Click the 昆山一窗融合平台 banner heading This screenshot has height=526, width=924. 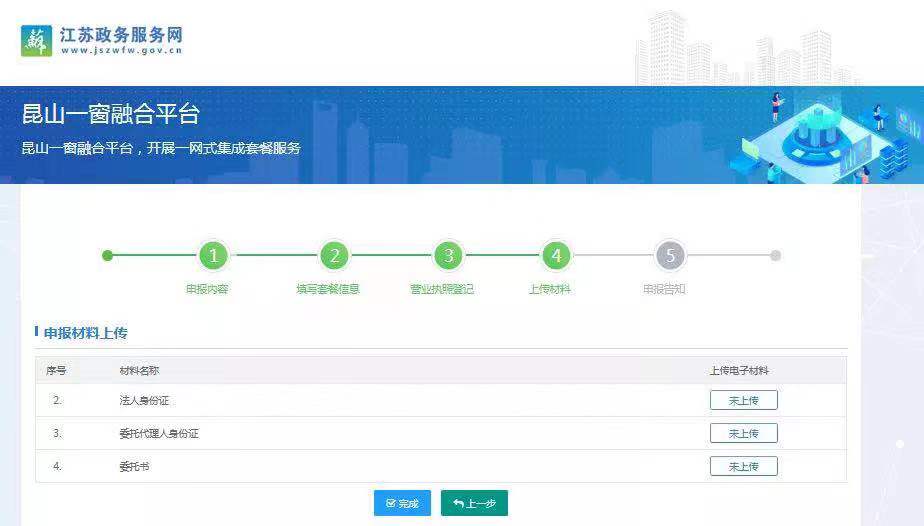[110, 114]
